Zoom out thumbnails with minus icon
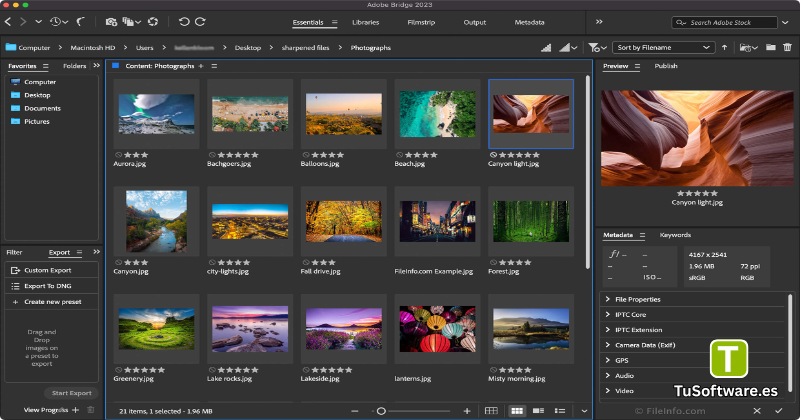The width and height of the screenshot is (800, 420). point(355,411)
